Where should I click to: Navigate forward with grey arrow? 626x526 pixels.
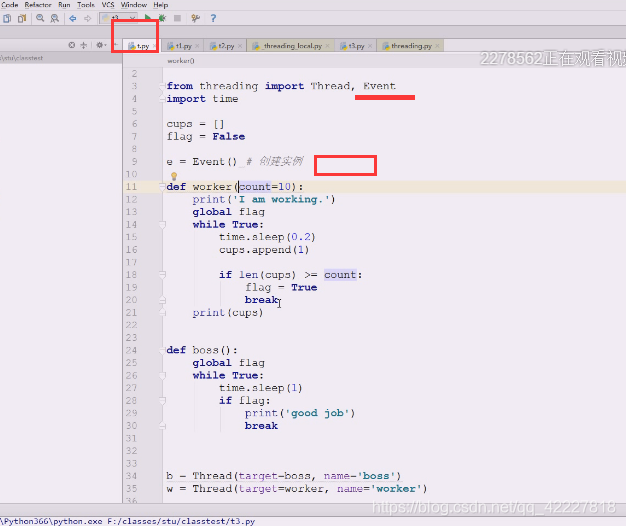click(87, 18)
